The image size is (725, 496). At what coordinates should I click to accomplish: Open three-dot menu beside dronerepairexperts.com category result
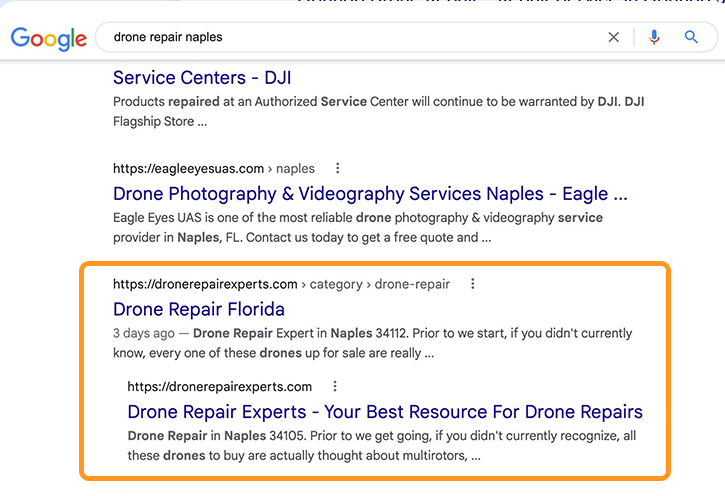pos(473,284)
